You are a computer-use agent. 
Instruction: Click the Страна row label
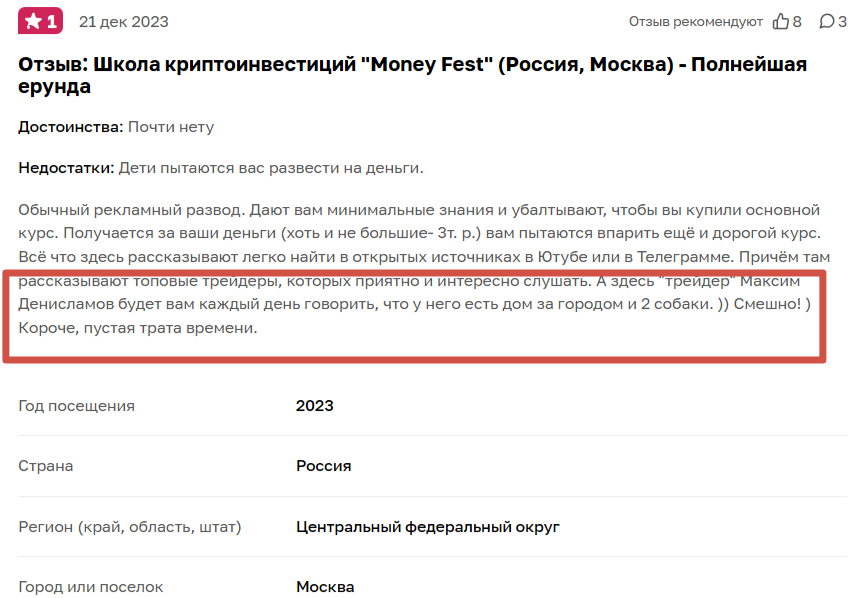click(45, 465)
